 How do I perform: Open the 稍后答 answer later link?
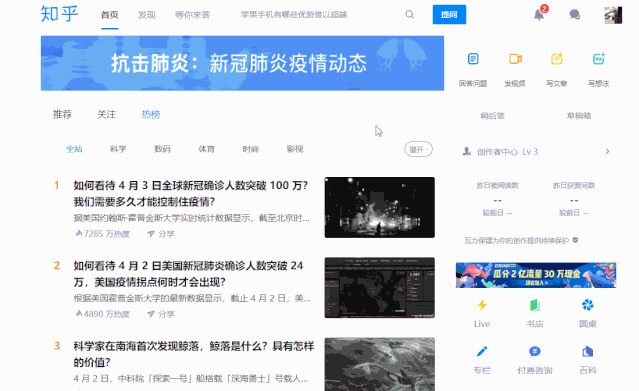click(x=492, y=116)
